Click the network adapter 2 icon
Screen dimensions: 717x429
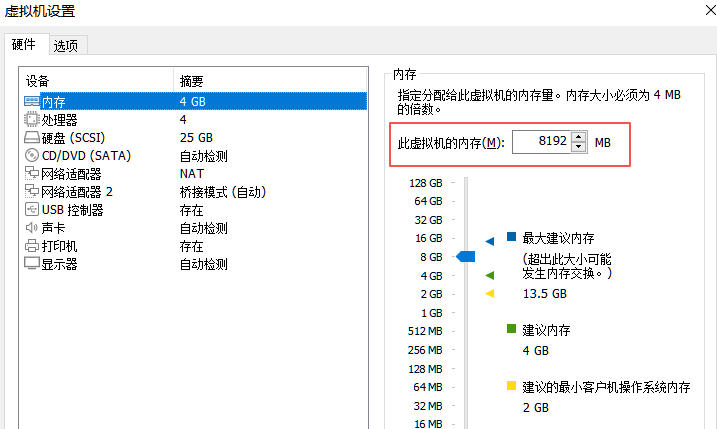point(31,192)
